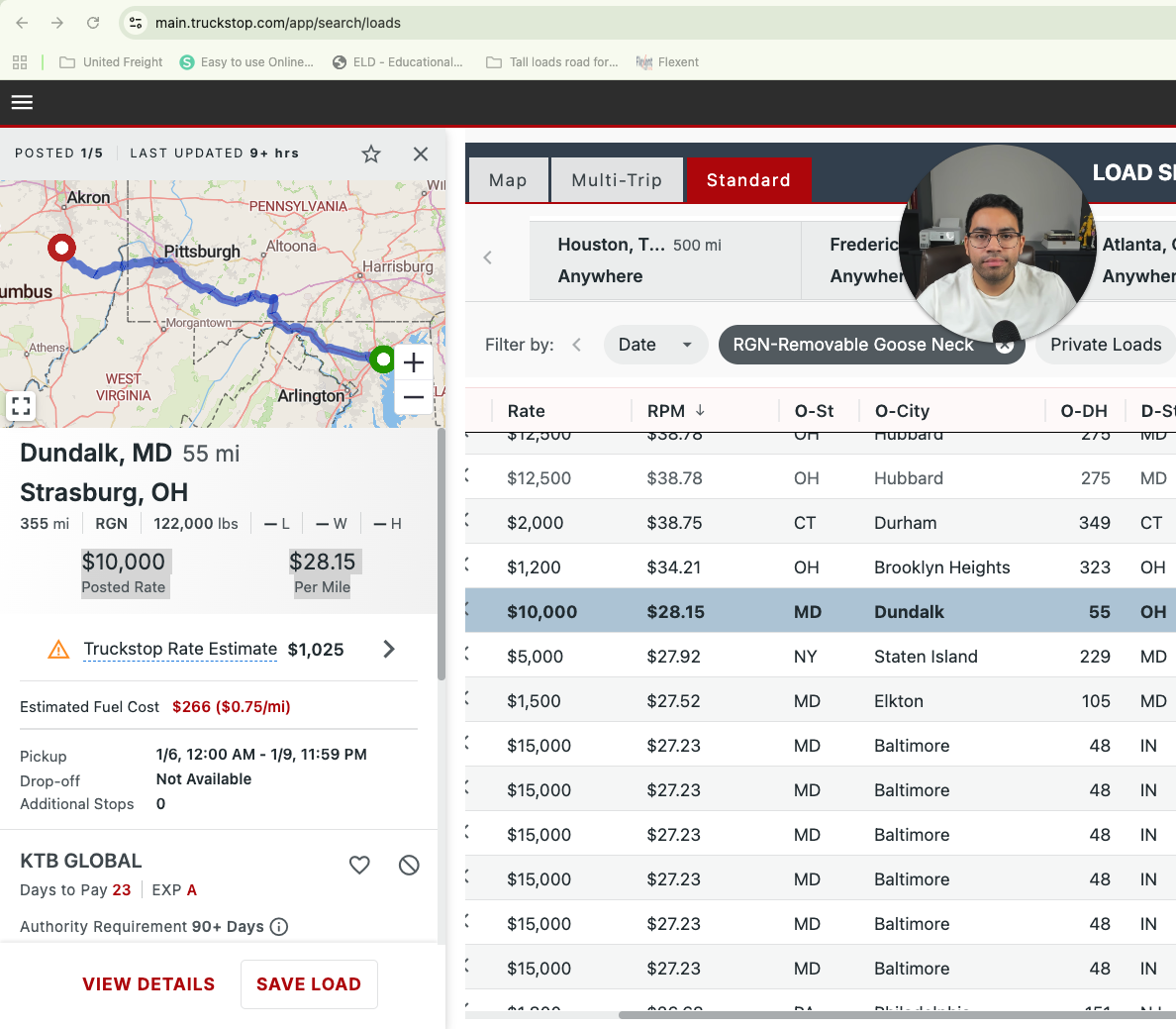Switch to the Multi-Trip tab

coord(617,180)
